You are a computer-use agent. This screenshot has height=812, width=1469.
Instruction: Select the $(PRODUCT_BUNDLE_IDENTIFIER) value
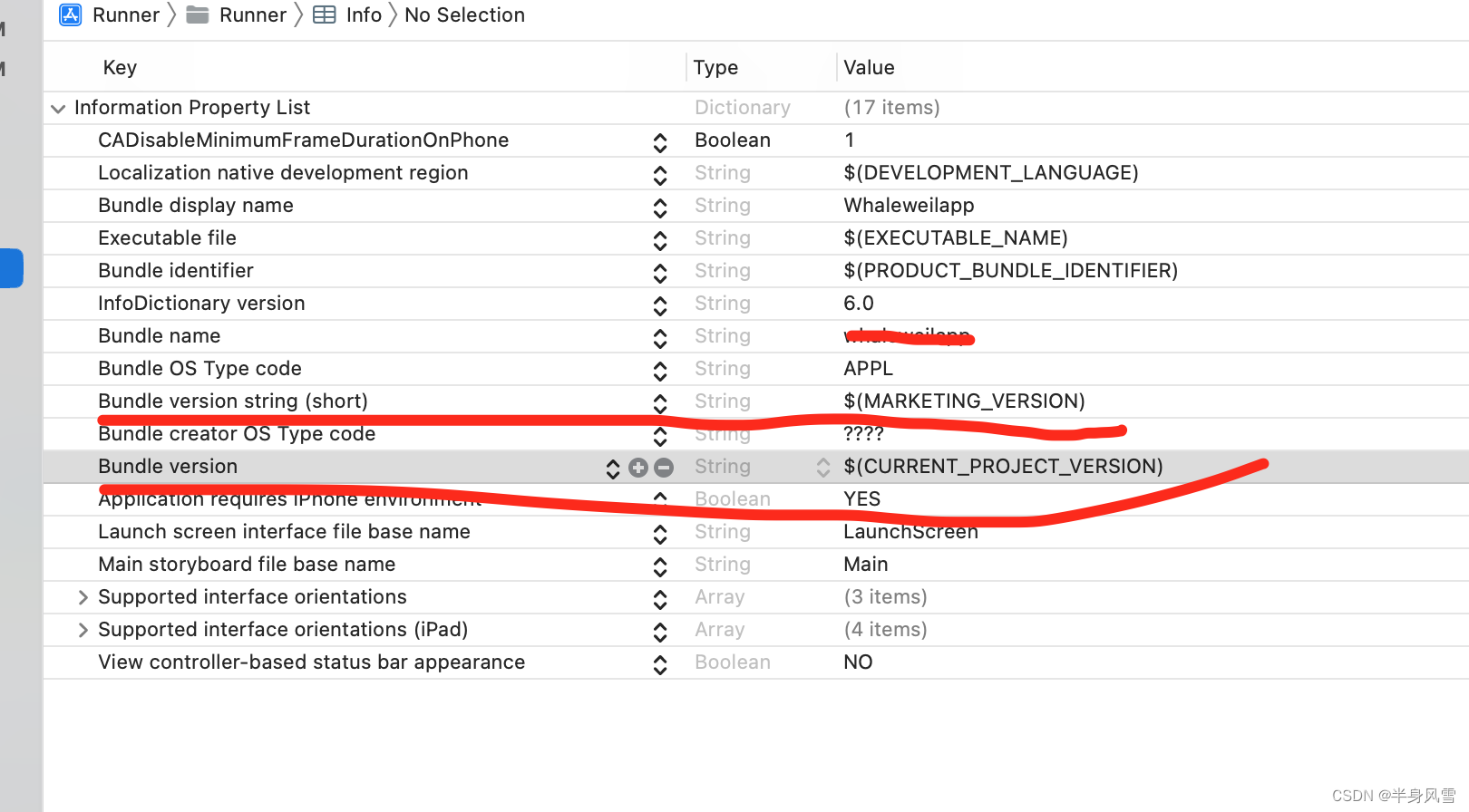(x=1011, y=271)
